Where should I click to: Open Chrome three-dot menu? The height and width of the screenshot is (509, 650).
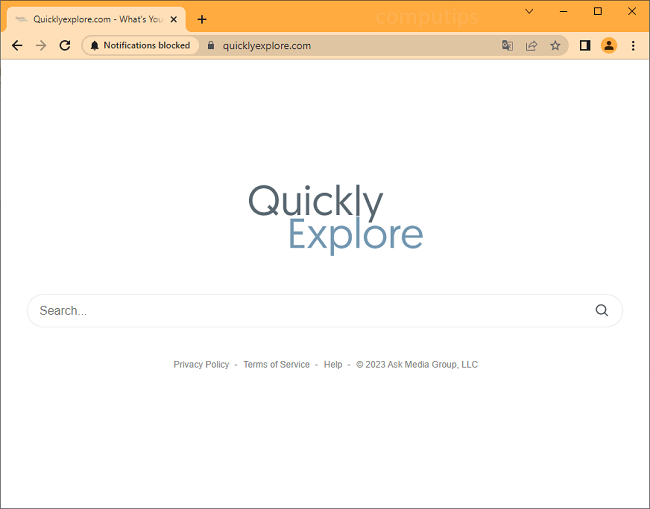pos(633,45)
